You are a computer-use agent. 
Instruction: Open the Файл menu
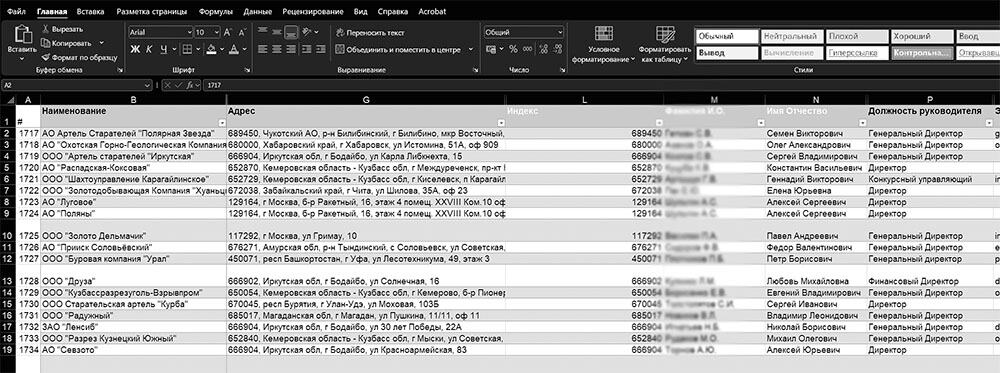click(x=17, y=12)
